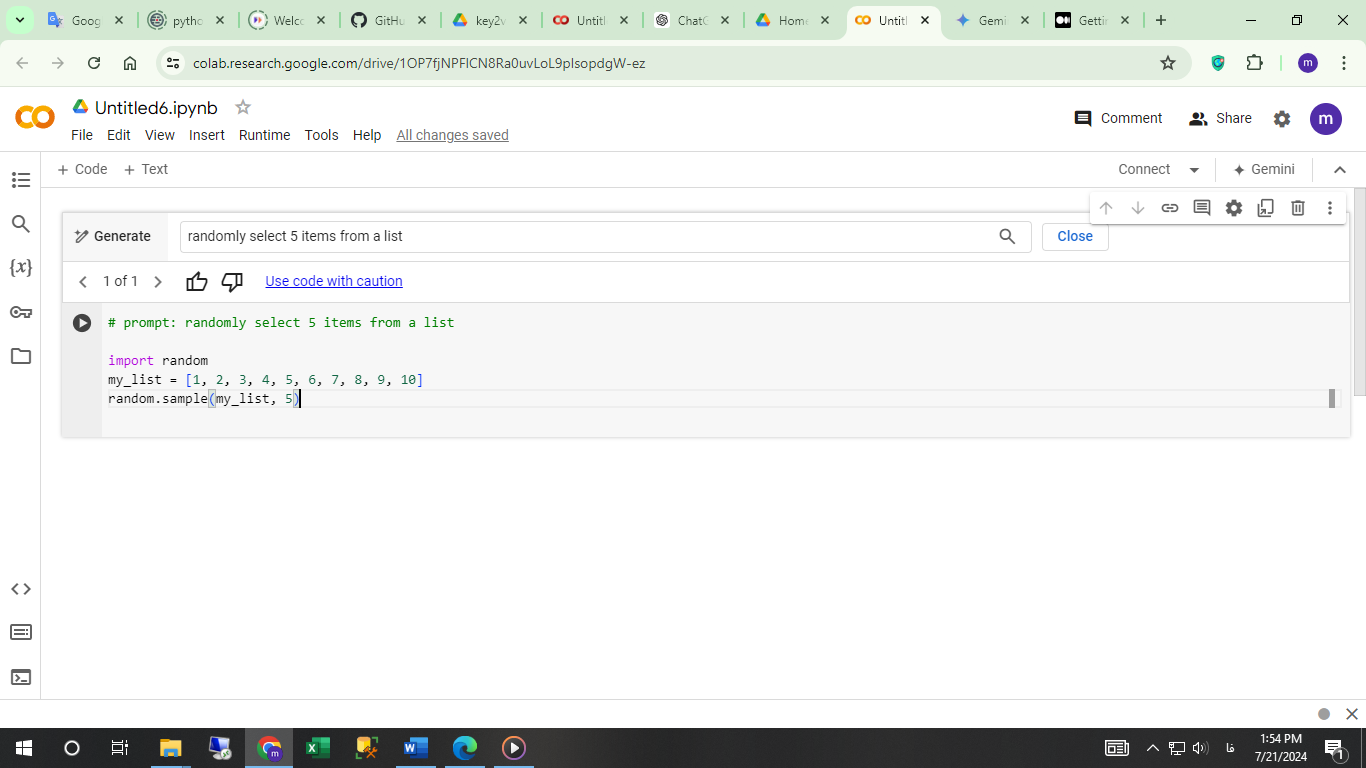The image size is (1366, 768).
Task: Open the Windows Start menu
Action: (x=23, y=748)
